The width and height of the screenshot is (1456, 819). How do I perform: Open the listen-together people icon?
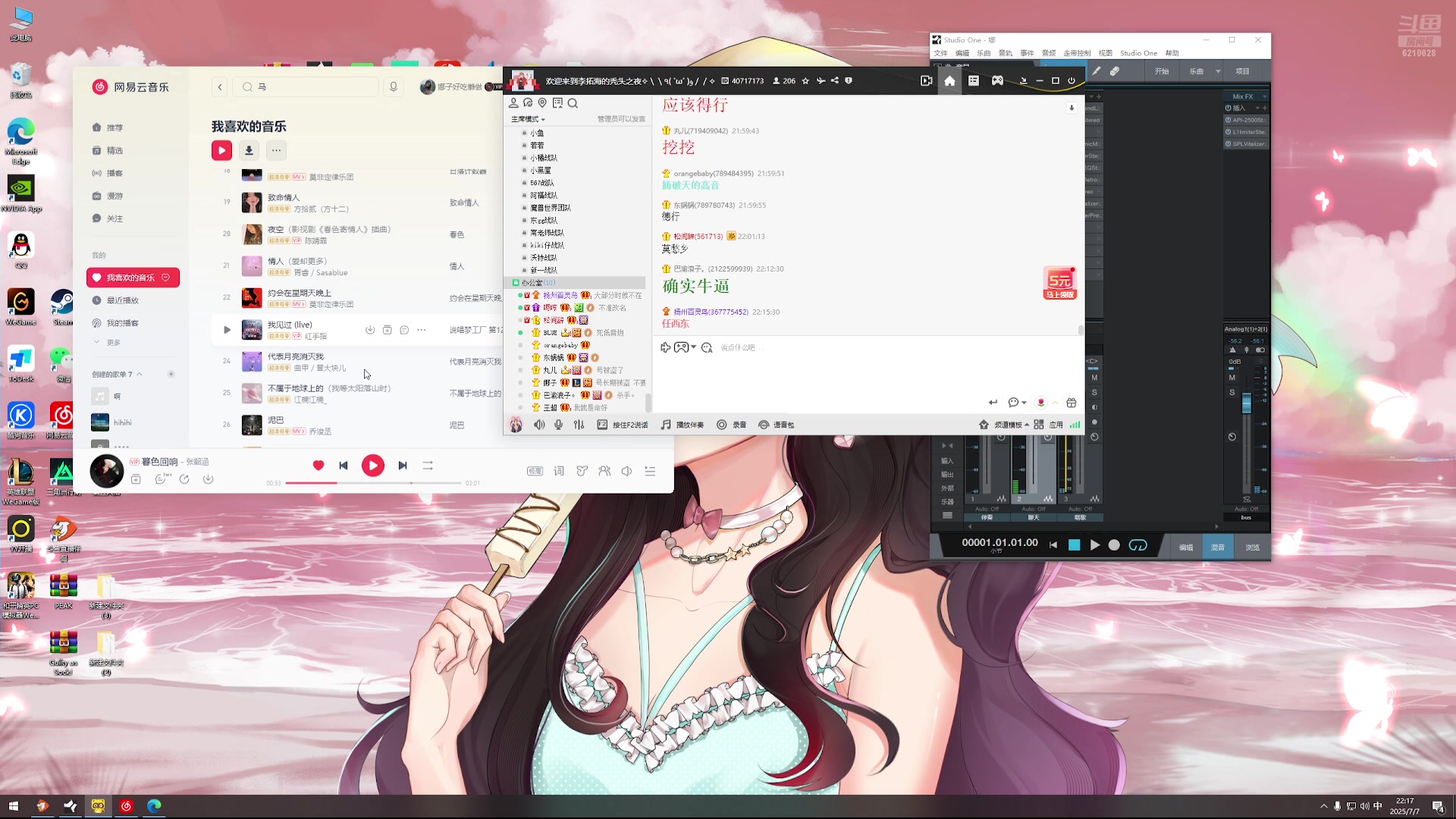(x=604, y=471)
